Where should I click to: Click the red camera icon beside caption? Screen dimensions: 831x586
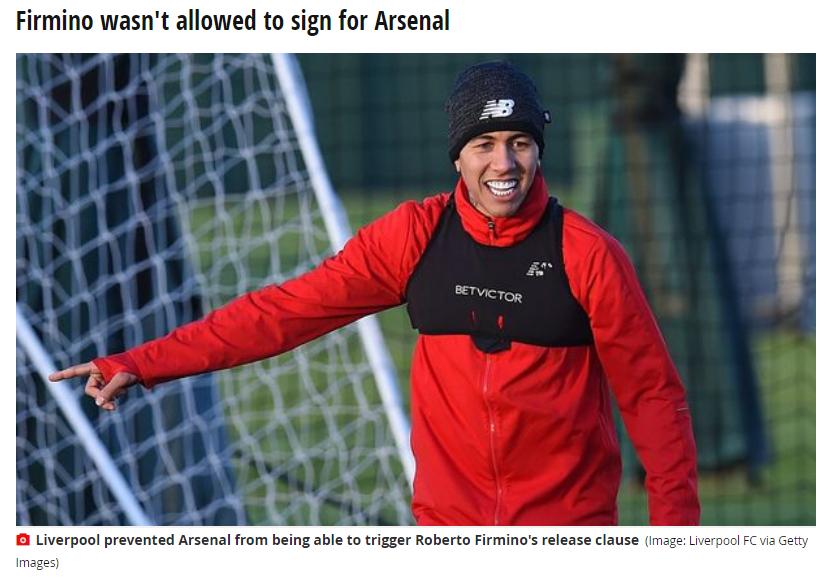click(23, 540)
